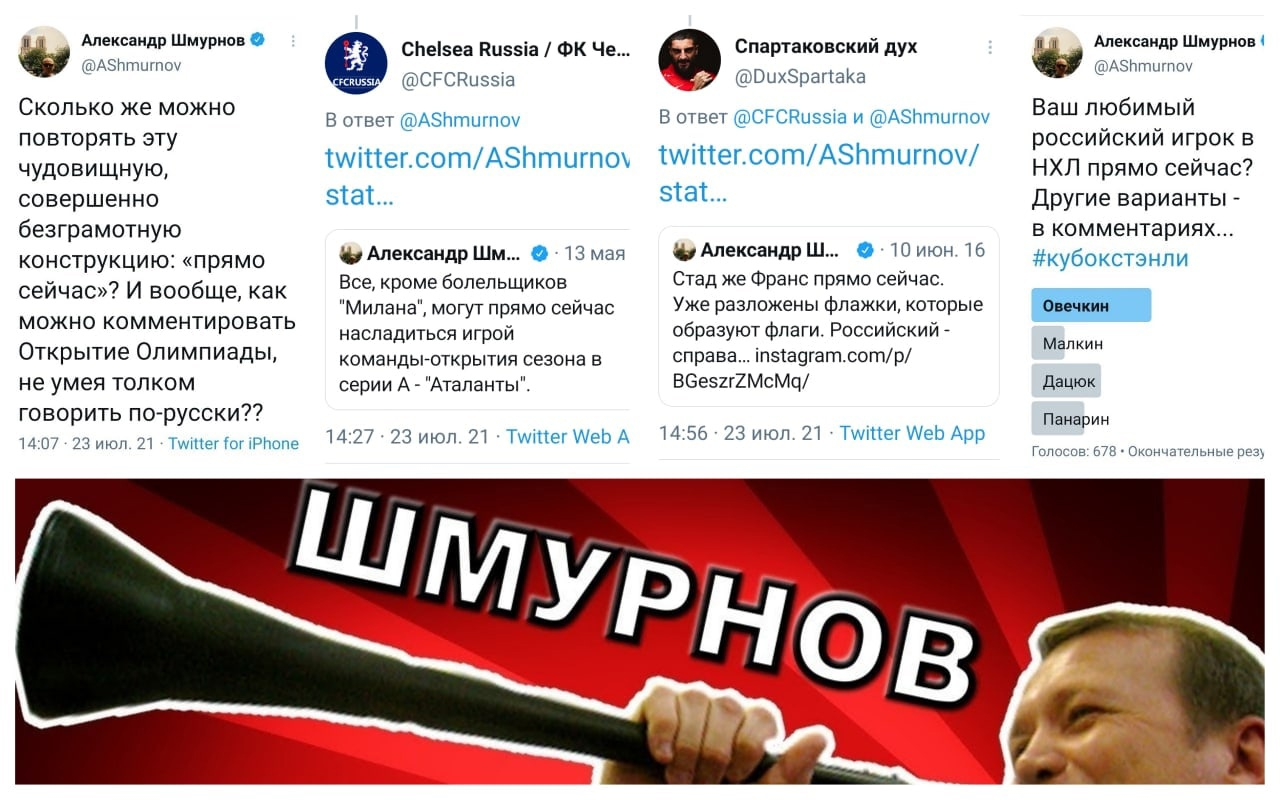This screenshot has width=1280, height=800.
Task: Open the #кубокстэнли hashtag
Action: (x=1110, y=258)
